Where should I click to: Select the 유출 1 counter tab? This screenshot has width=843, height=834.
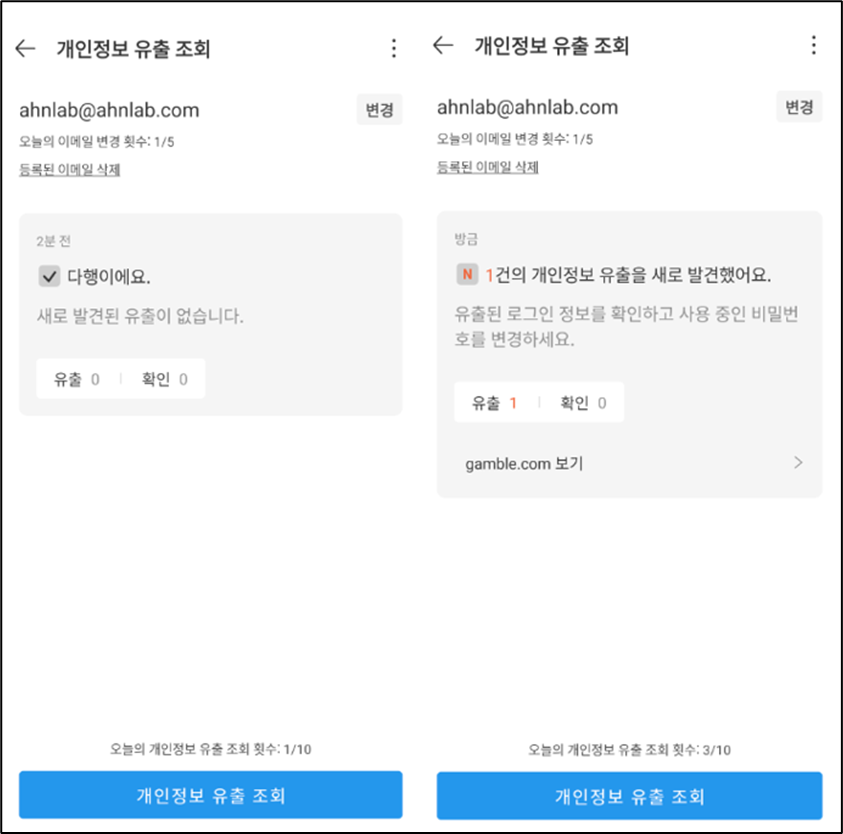[x=495, y=403]
